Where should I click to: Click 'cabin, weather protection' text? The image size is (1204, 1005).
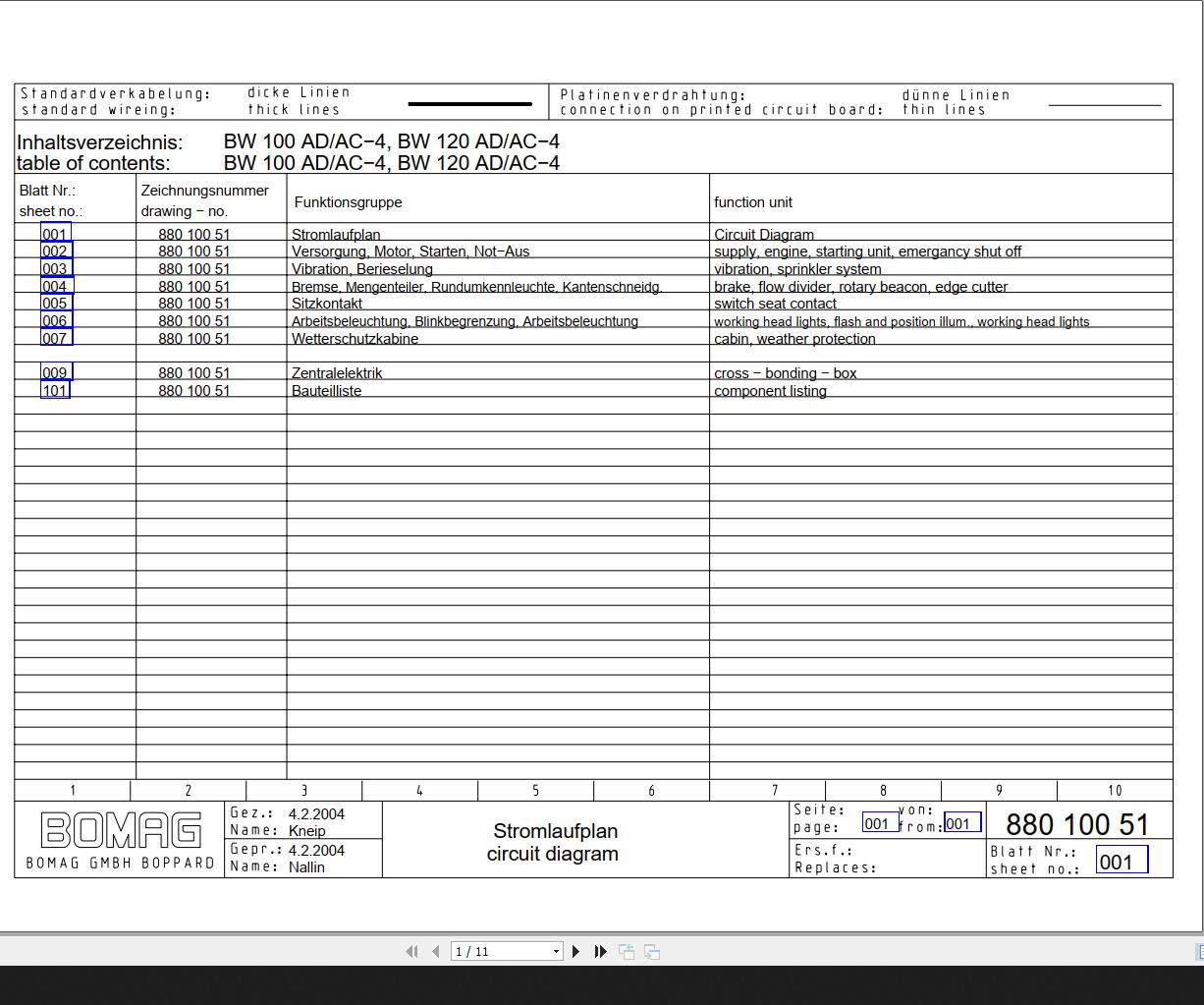[794, 339]
